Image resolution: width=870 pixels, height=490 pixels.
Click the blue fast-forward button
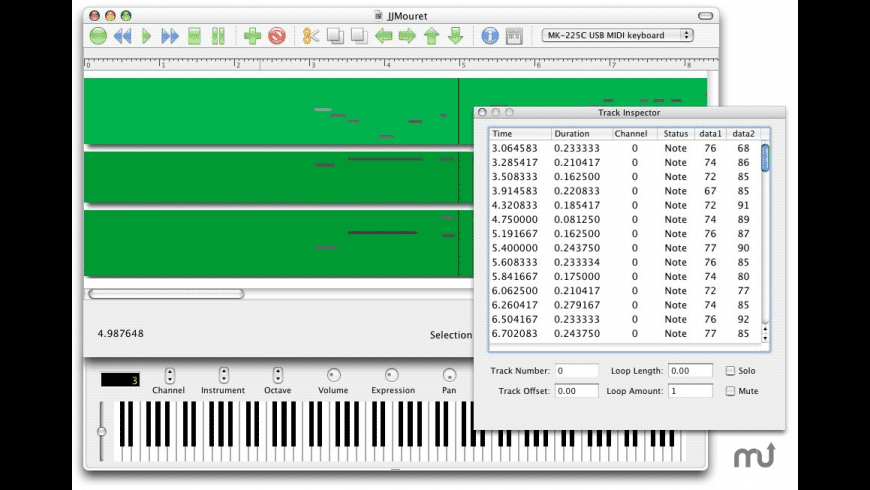pyautogui.click(x=170, y=36)
